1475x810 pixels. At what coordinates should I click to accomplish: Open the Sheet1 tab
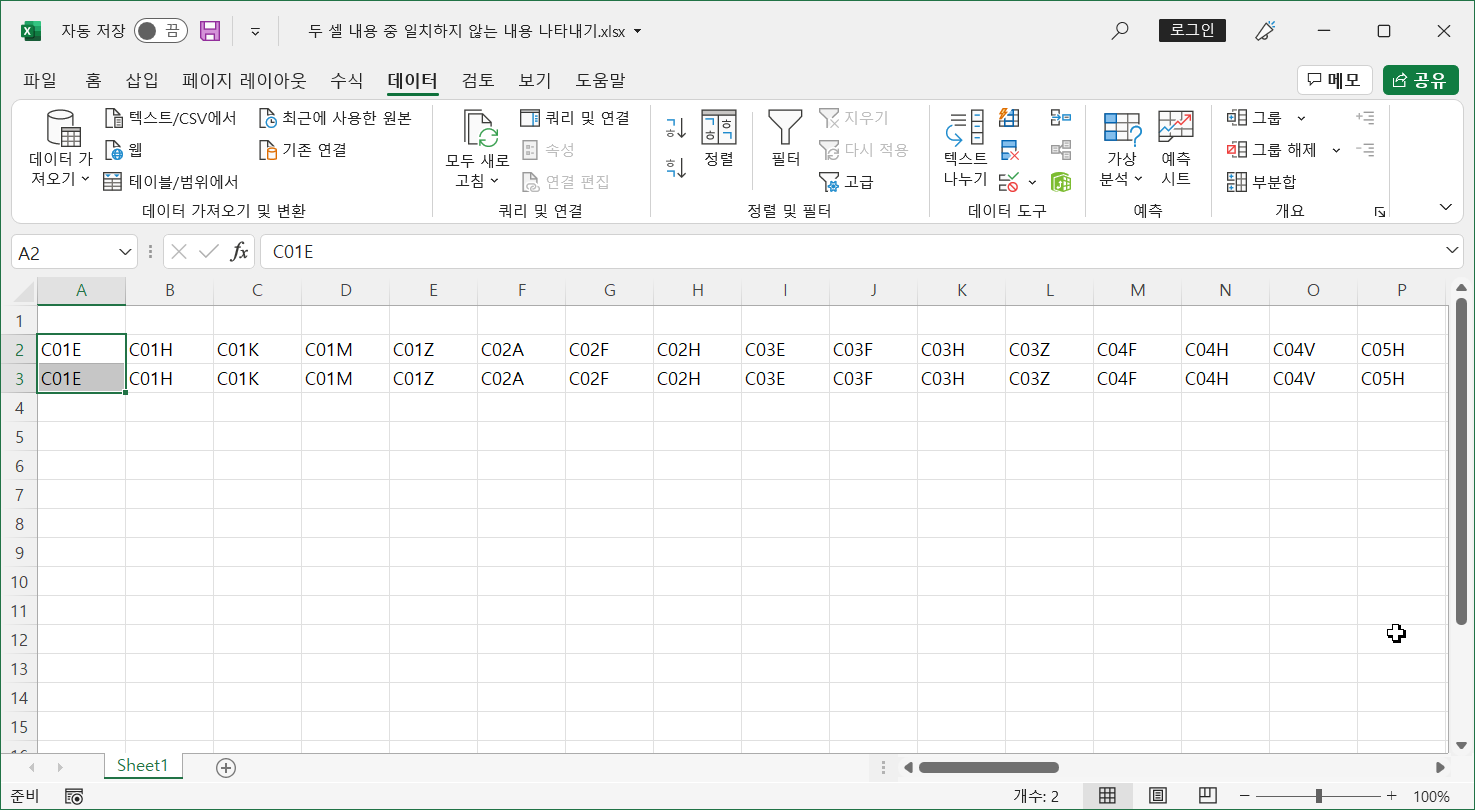coord(143,765)
